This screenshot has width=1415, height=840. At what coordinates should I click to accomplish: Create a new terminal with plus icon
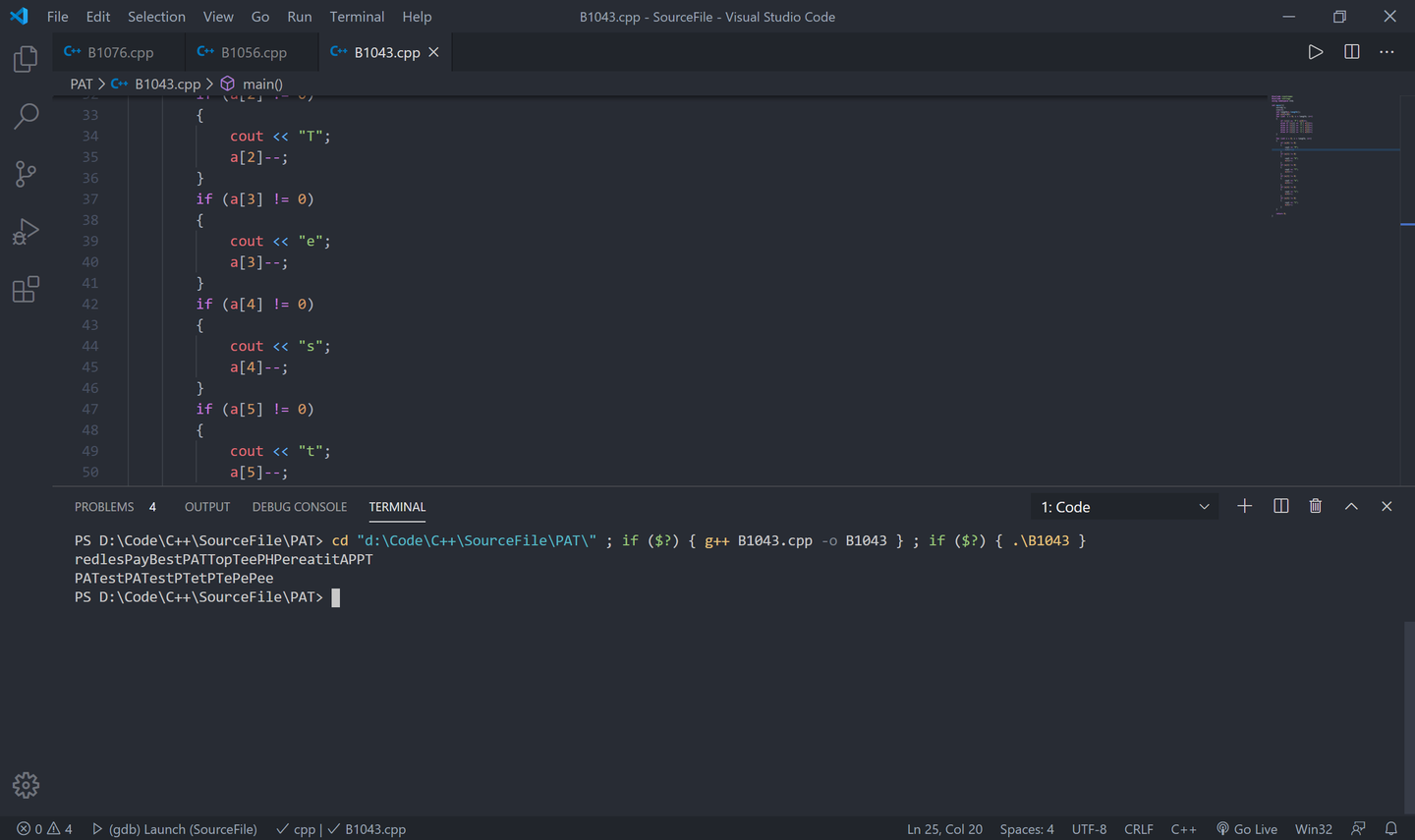[x=1244, y=506]
